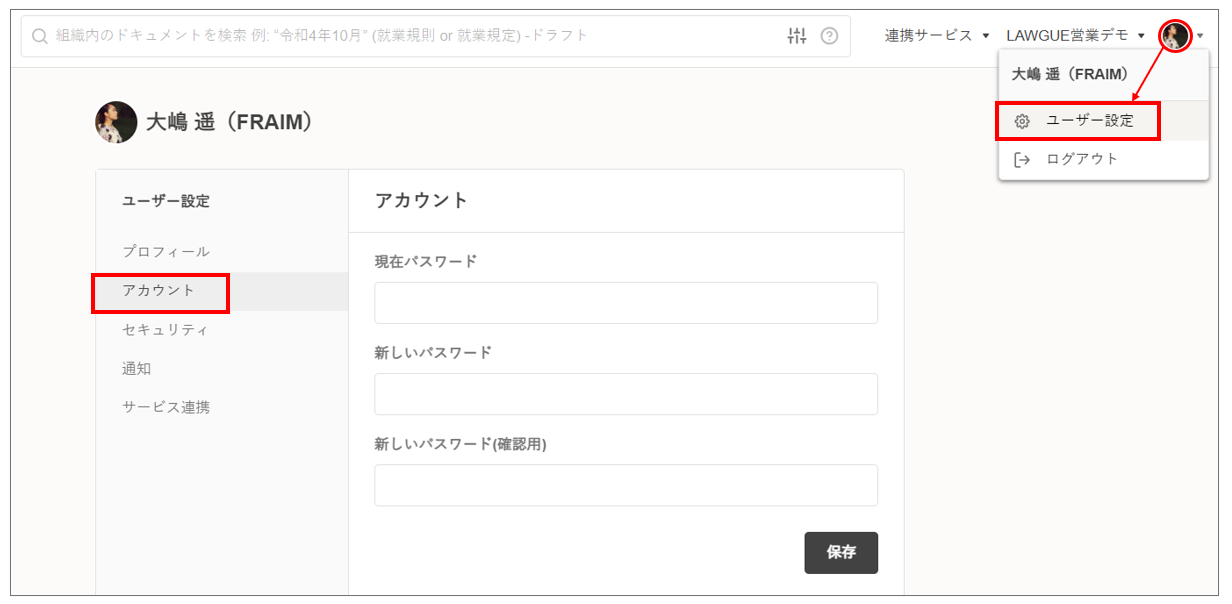This screenshot has width=1232, height=604.
Task: Click the magnifier icon in search bar
Action: point(40,36)
